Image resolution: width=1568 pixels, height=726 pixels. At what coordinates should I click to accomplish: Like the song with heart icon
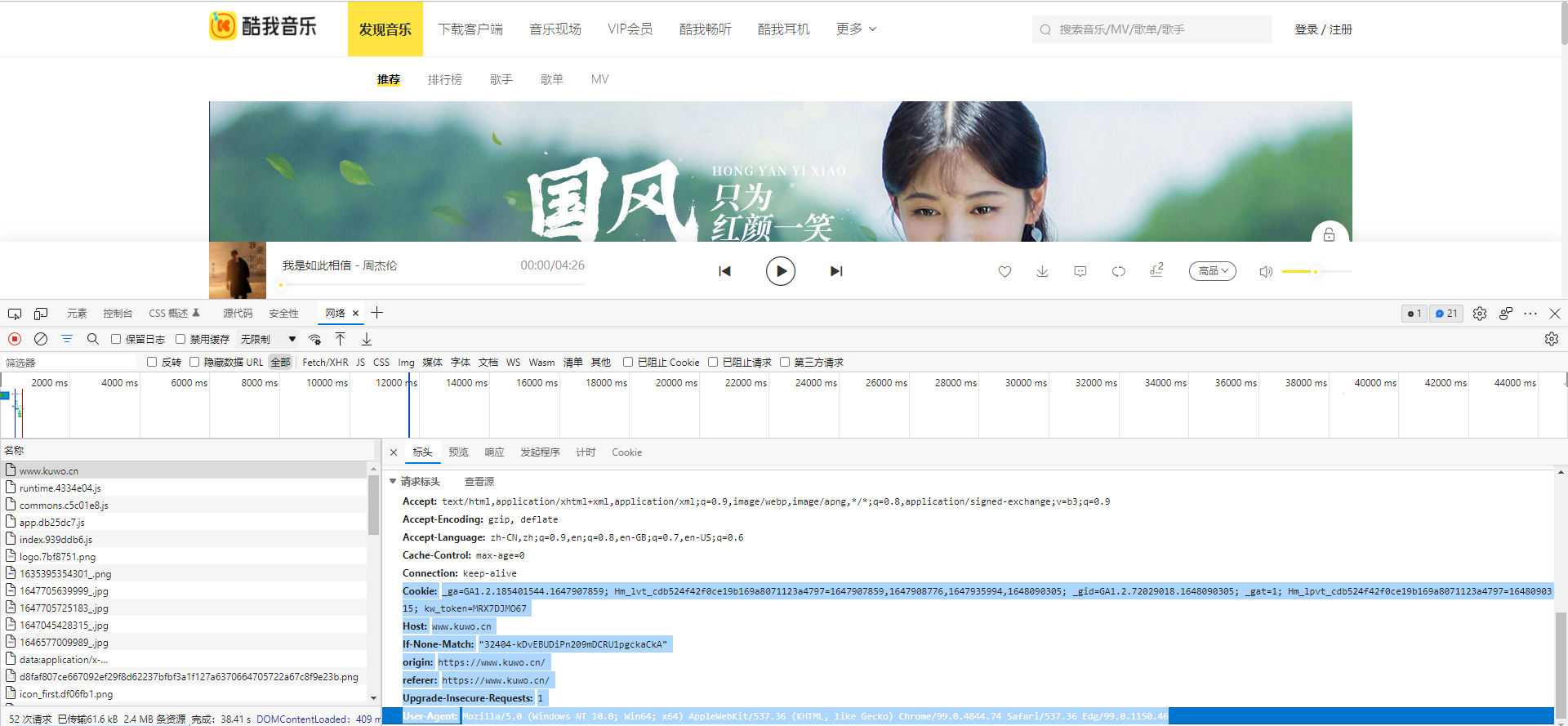(x=1004, y=271)
